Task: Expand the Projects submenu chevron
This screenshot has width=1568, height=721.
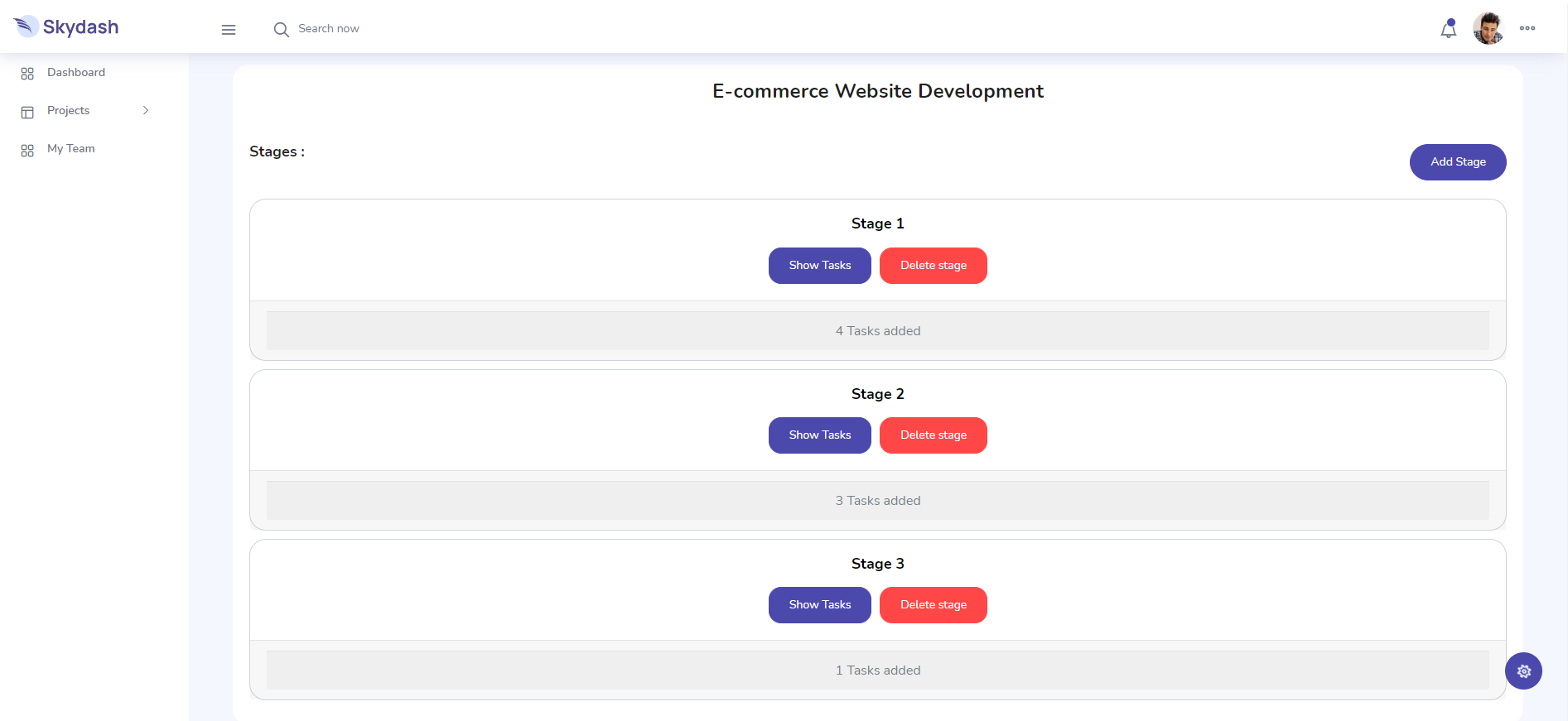Action: (146, 110)
